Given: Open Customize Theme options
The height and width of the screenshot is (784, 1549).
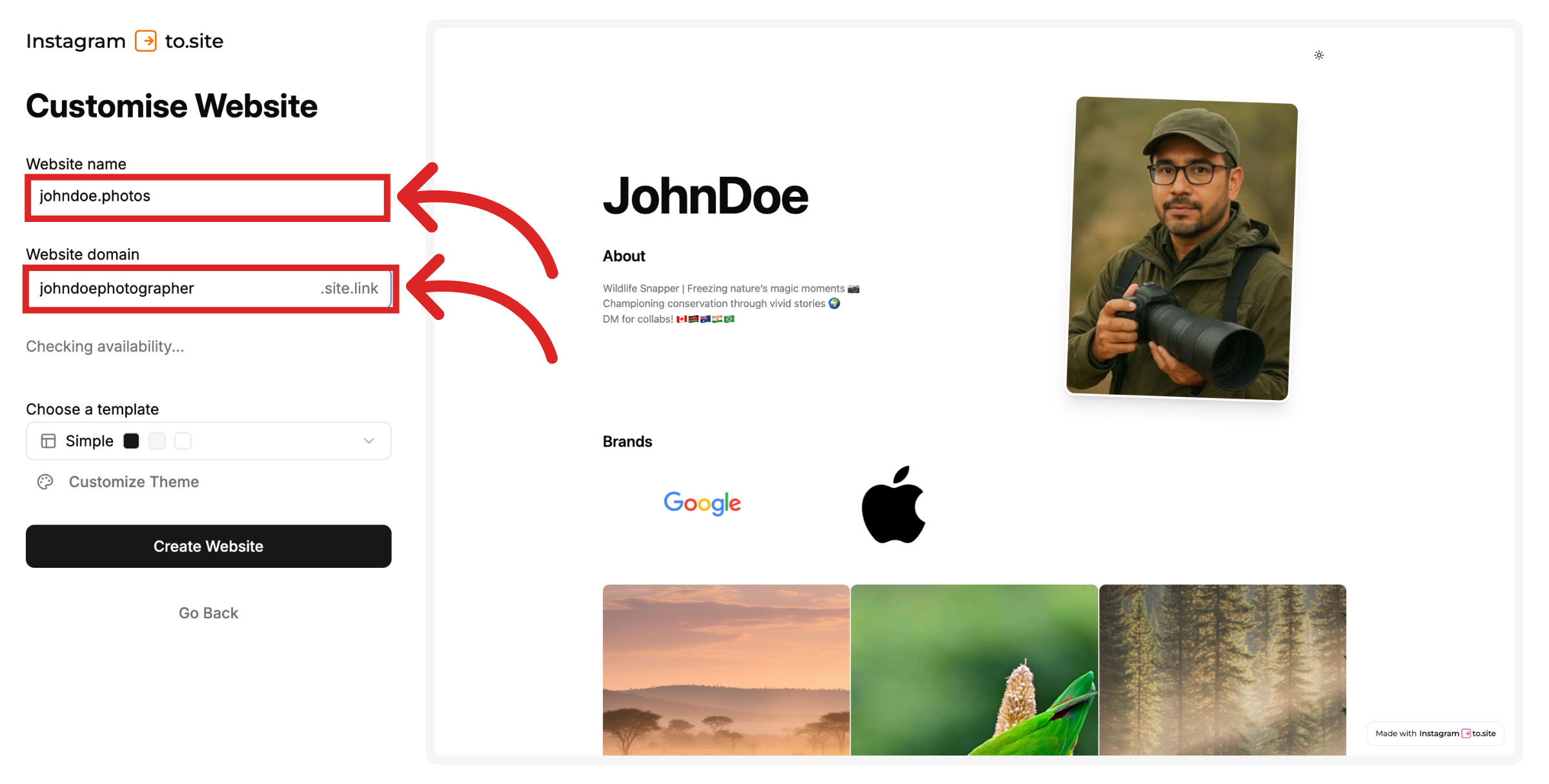Looking at the screenshot, I should coord(134,482).
